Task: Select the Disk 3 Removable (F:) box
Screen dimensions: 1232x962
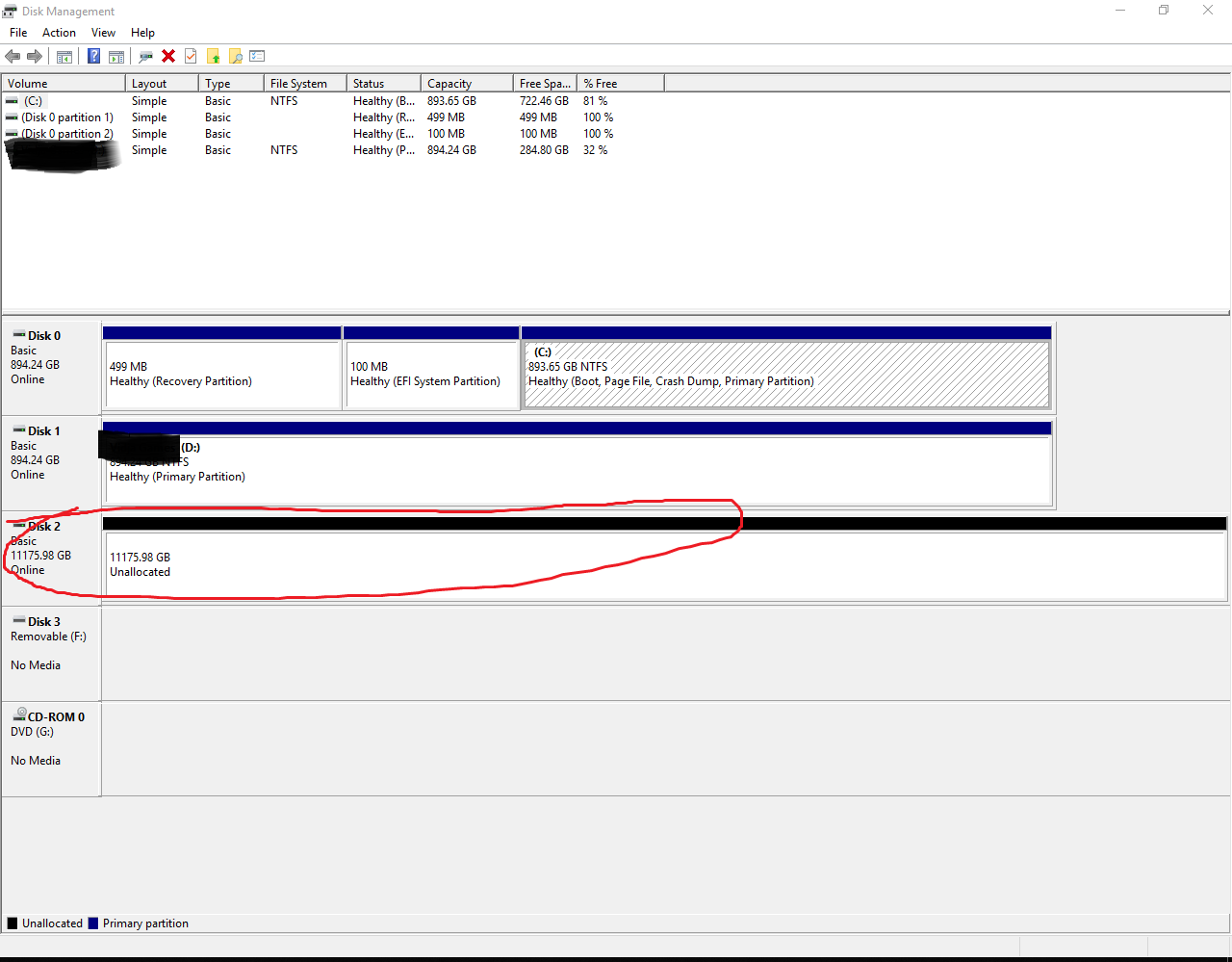Action: 51,654
